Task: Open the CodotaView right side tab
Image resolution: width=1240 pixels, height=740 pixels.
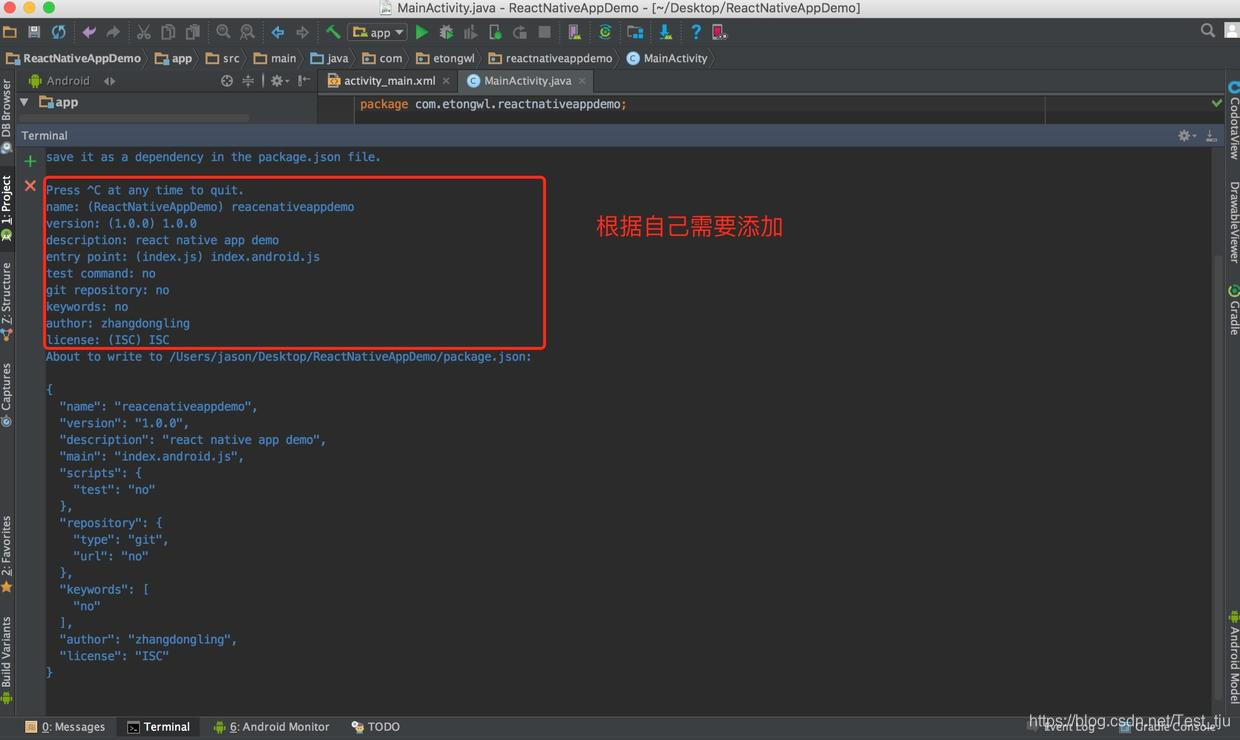Action: [1234, 121]
